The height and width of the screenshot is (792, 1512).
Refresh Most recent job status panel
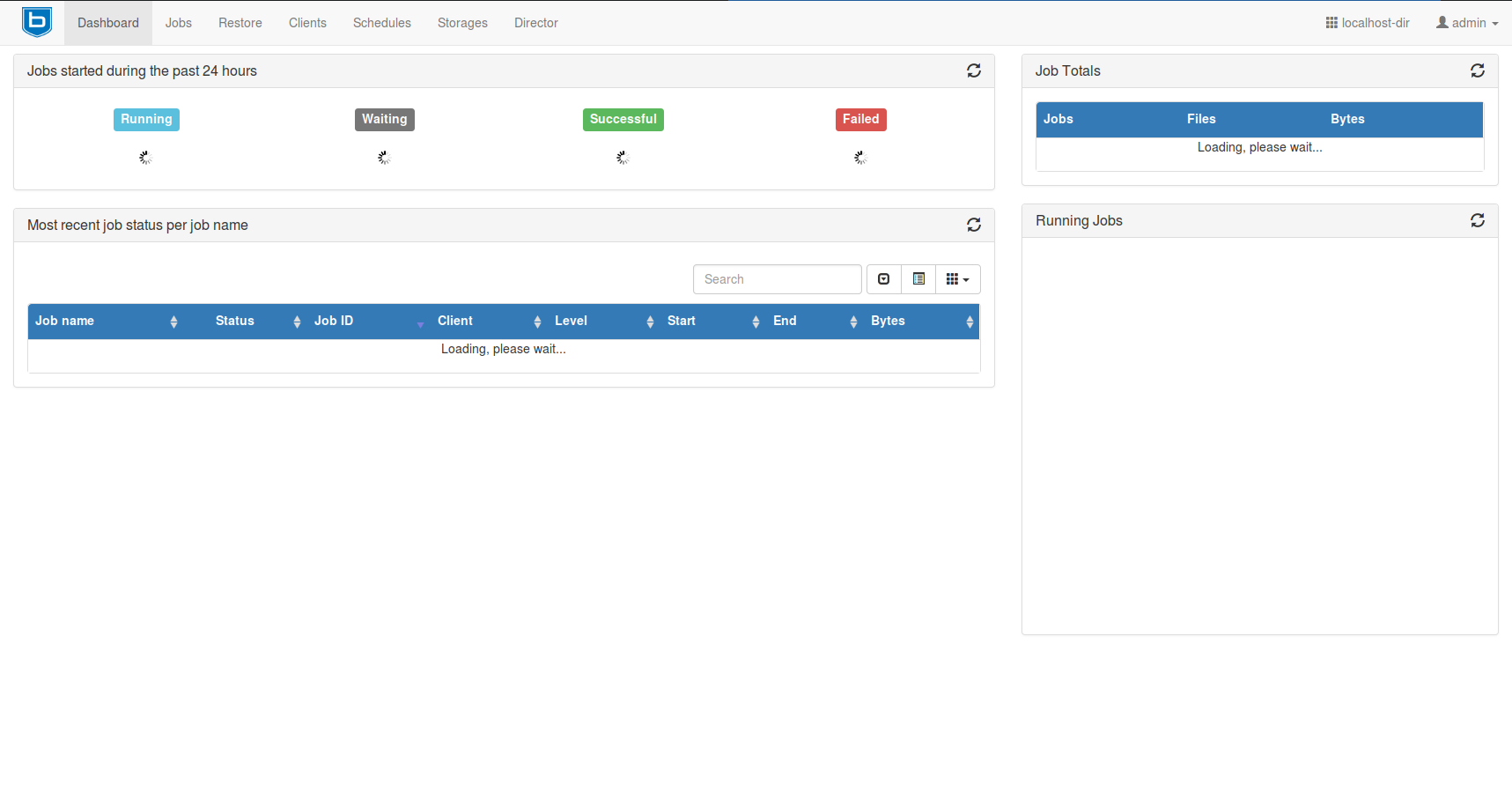[x=973, y=225]
